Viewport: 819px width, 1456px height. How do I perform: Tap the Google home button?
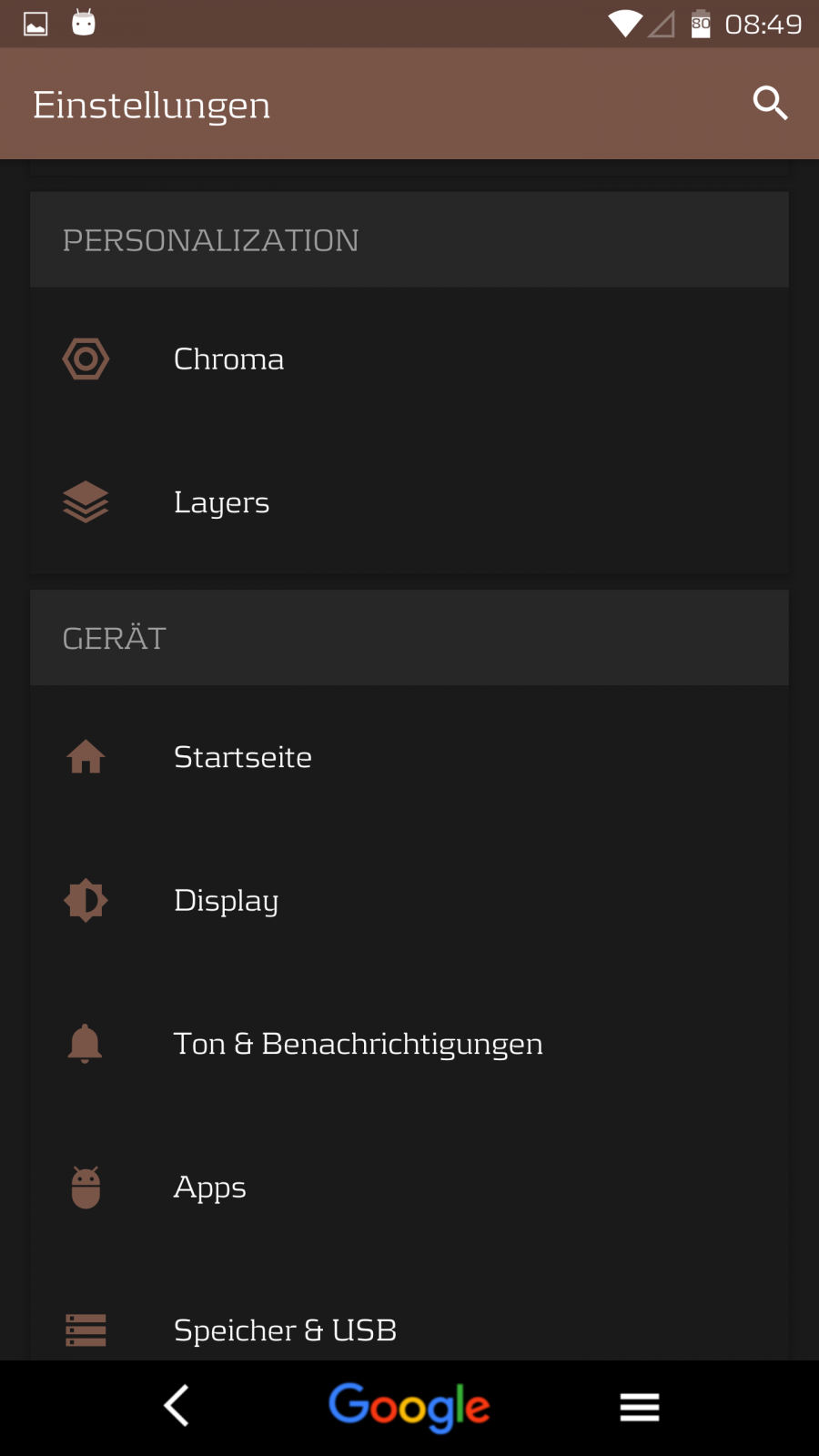click(409, 1408)
